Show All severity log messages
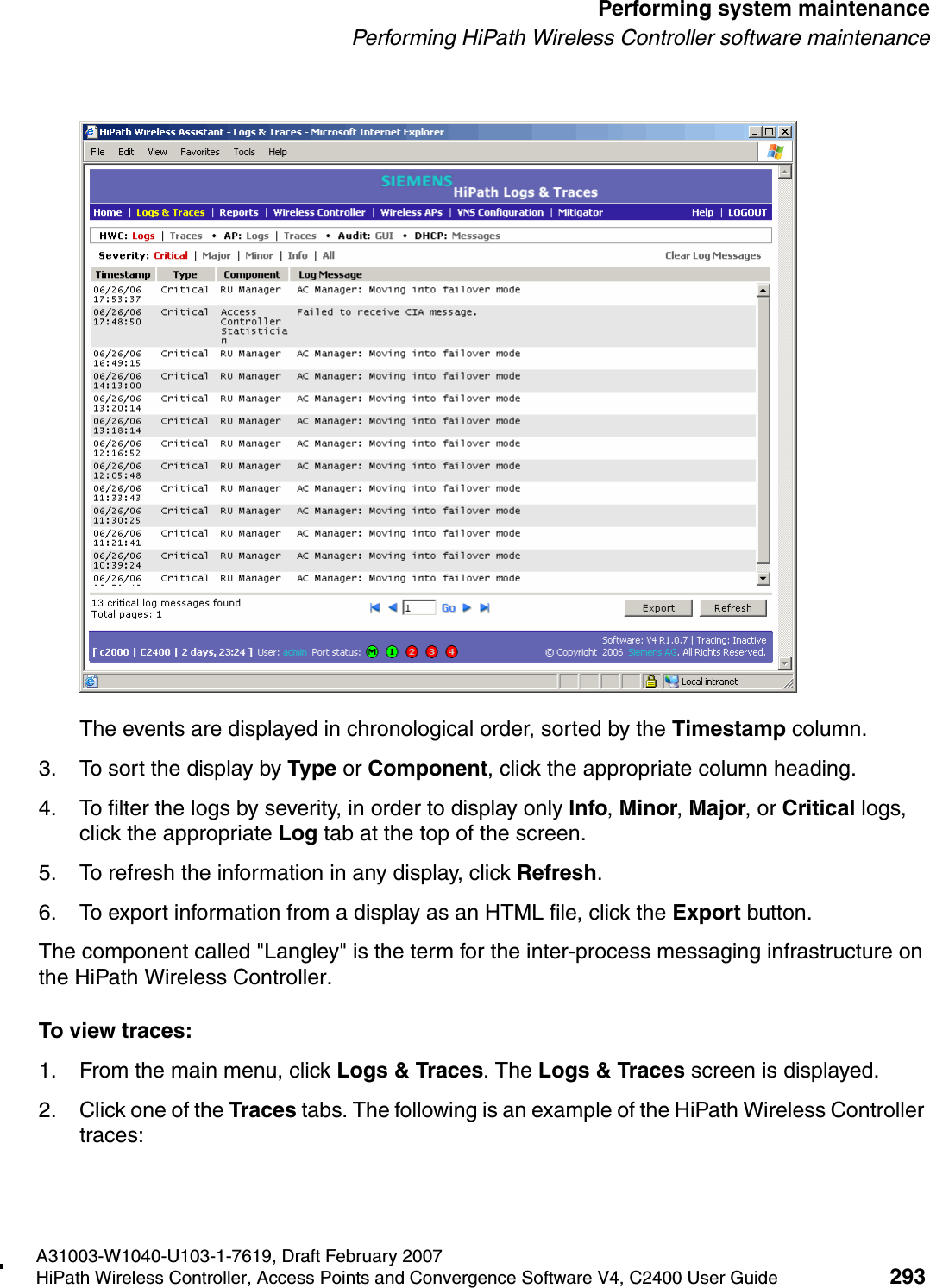This screenshot has width=930, height=1288. [328, 254]
